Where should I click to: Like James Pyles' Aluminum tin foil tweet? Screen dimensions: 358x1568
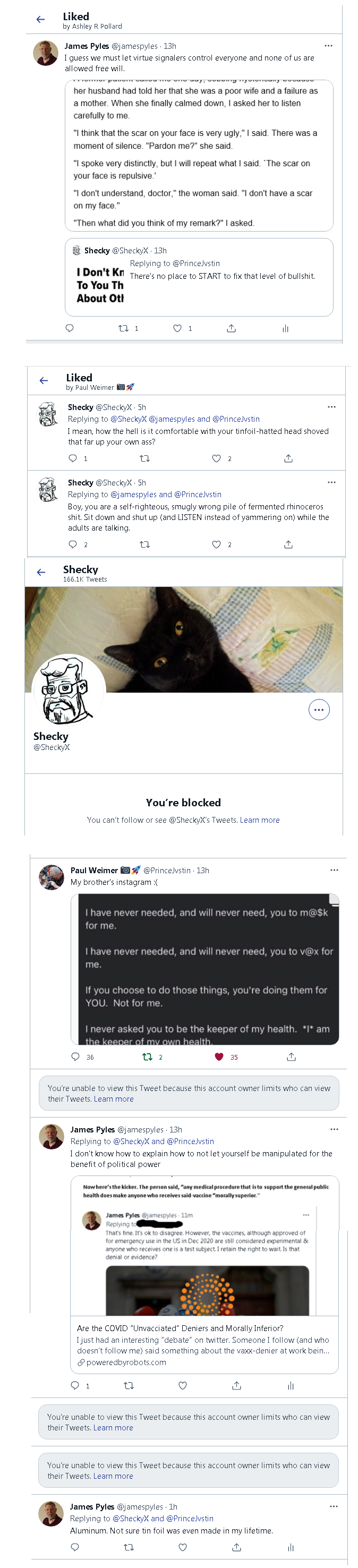183,1547
